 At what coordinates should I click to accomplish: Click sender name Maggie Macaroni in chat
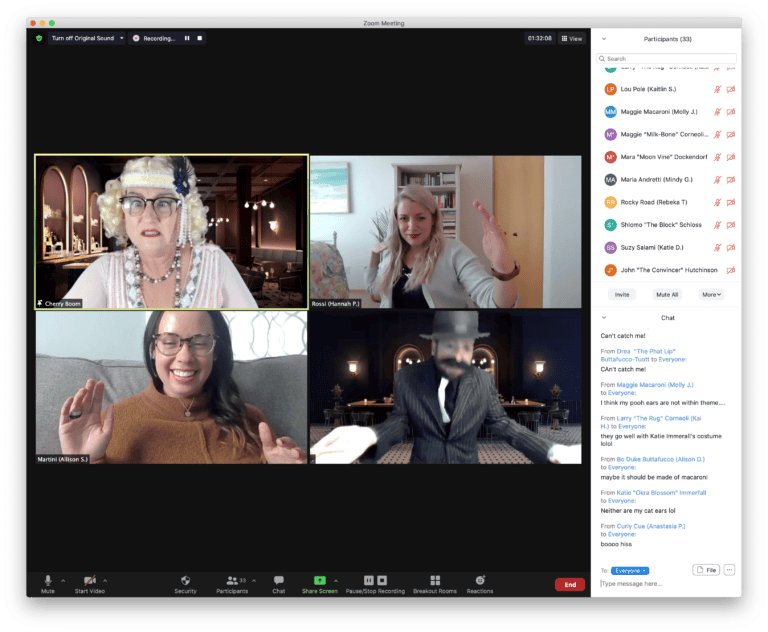click(655, 385)
